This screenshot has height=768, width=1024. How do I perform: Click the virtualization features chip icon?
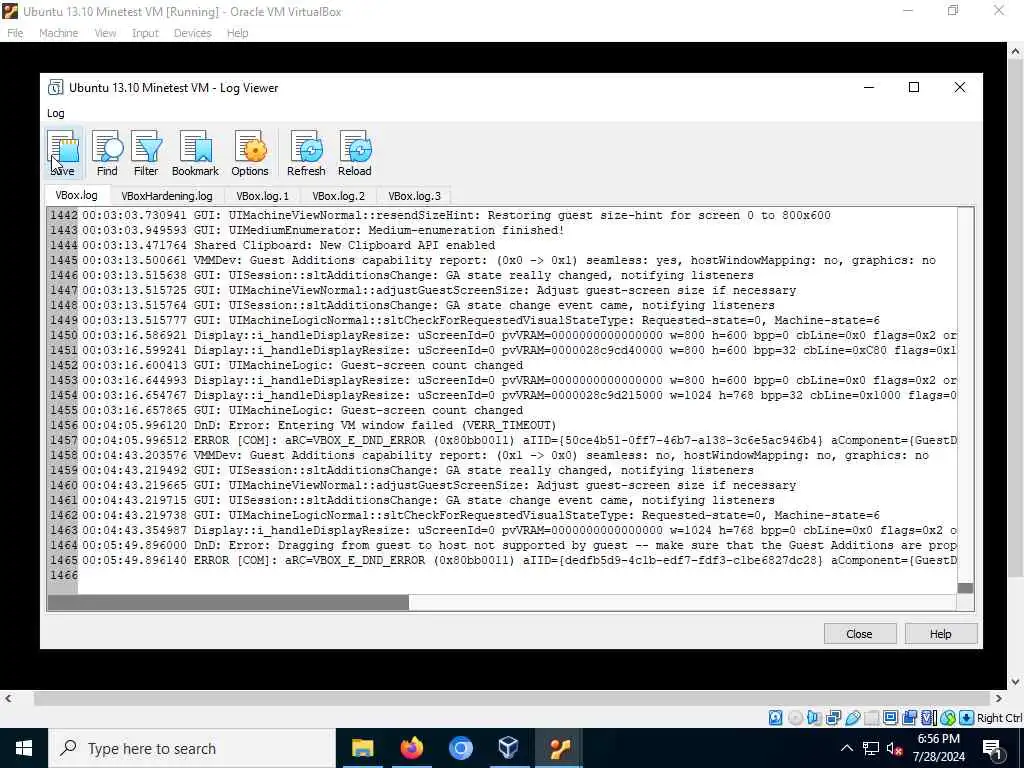coord(928,718)
